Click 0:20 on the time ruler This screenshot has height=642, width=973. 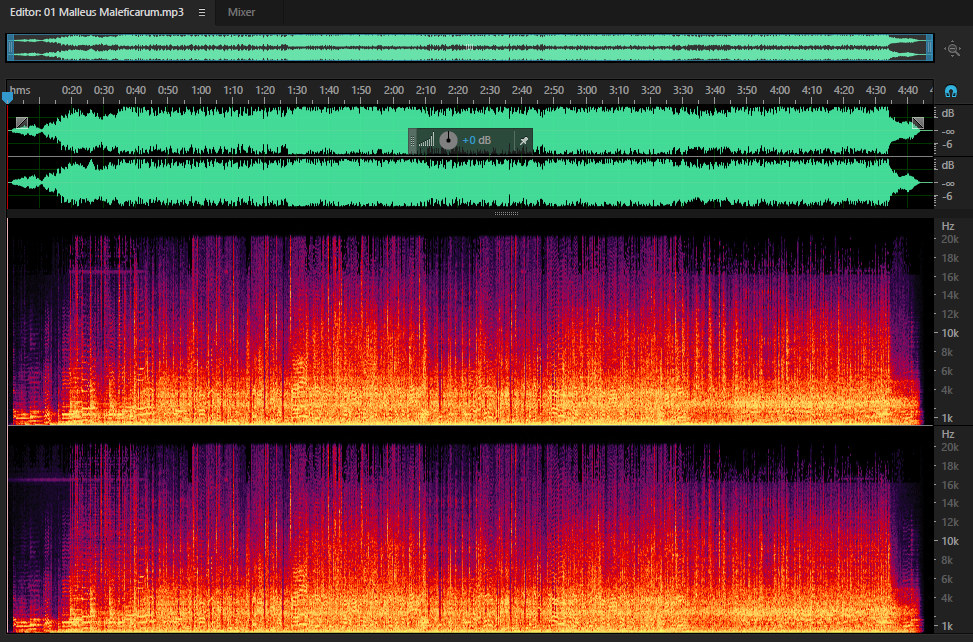pos(71,90)
